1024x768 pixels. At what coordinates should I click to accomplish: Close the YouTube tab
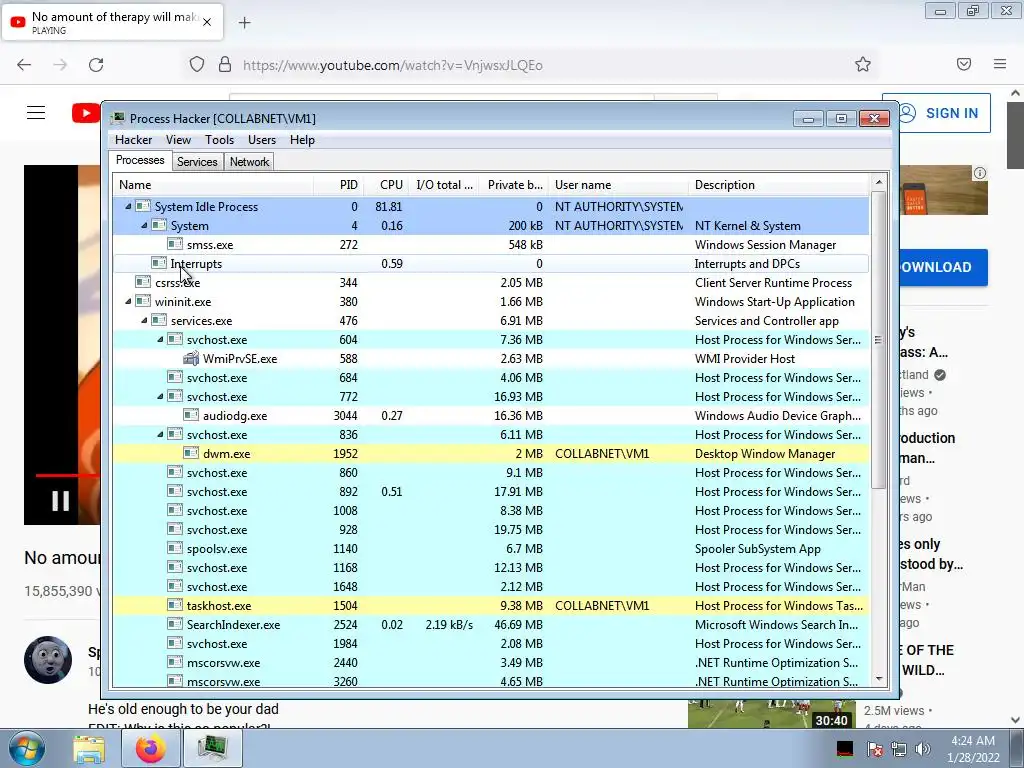coord(207,22)
